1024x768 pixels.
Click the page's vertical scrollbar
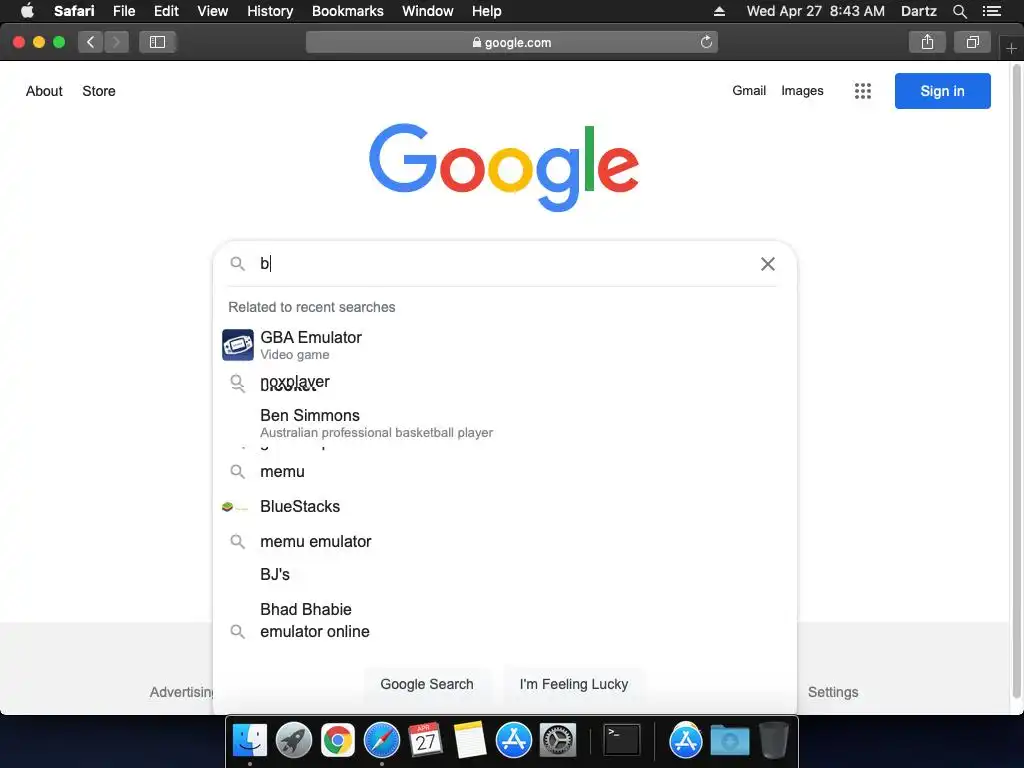(1016, 379)
